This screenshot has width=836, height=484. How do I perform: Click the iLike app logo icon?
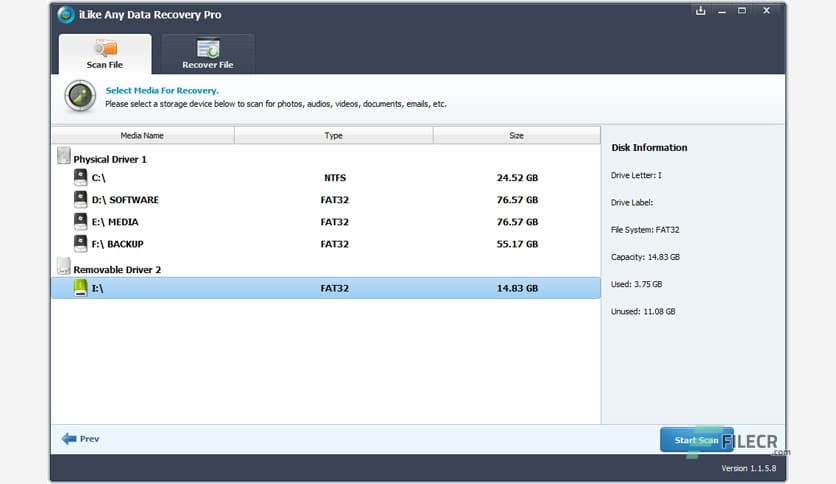coord(66,14)
